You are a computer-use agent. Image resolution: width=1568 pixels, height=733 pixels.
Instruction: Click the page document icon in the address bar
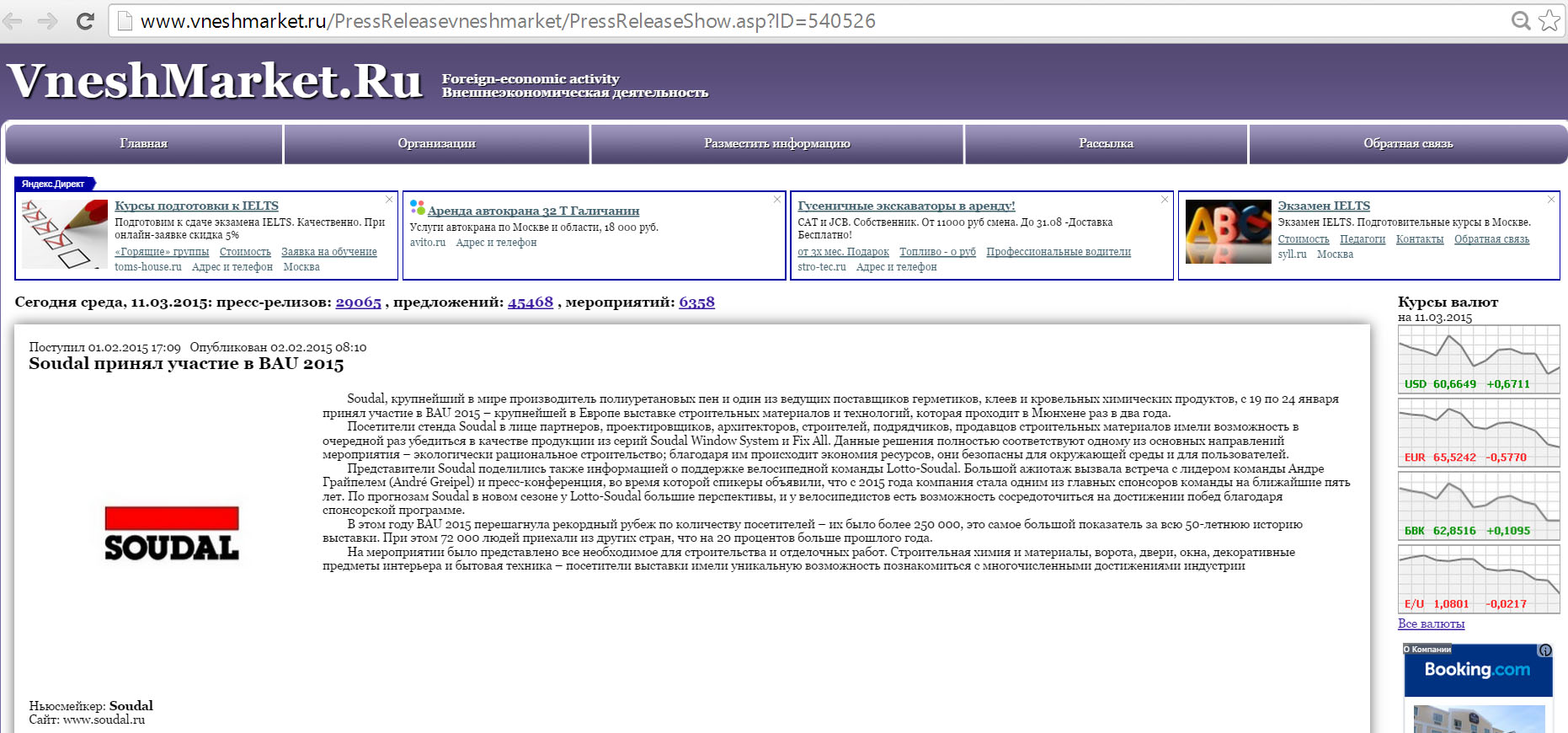[125, 21]
